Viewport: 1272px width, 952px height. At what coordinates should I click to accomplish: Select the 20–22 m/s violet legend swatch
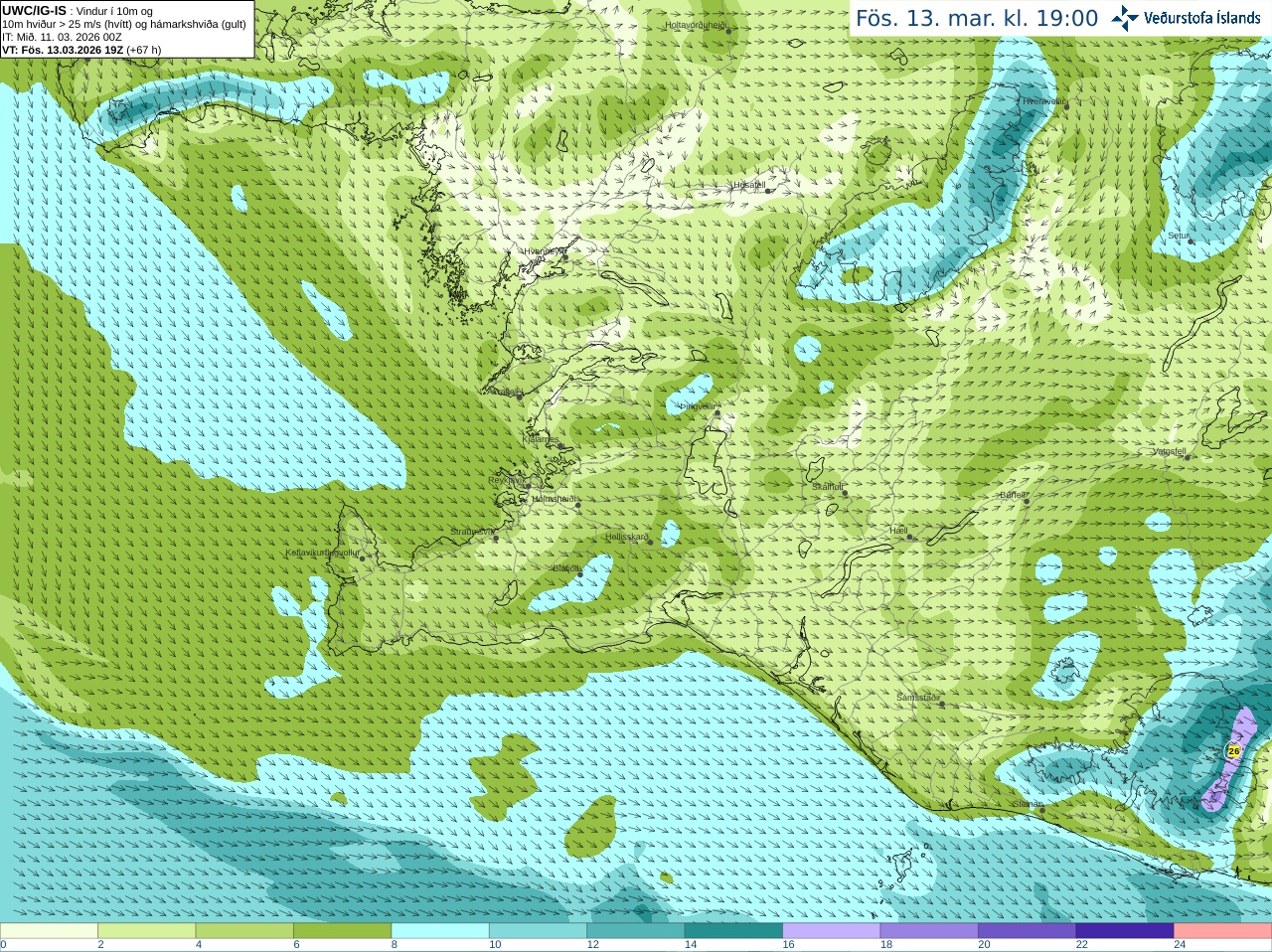coord(1028,931)
